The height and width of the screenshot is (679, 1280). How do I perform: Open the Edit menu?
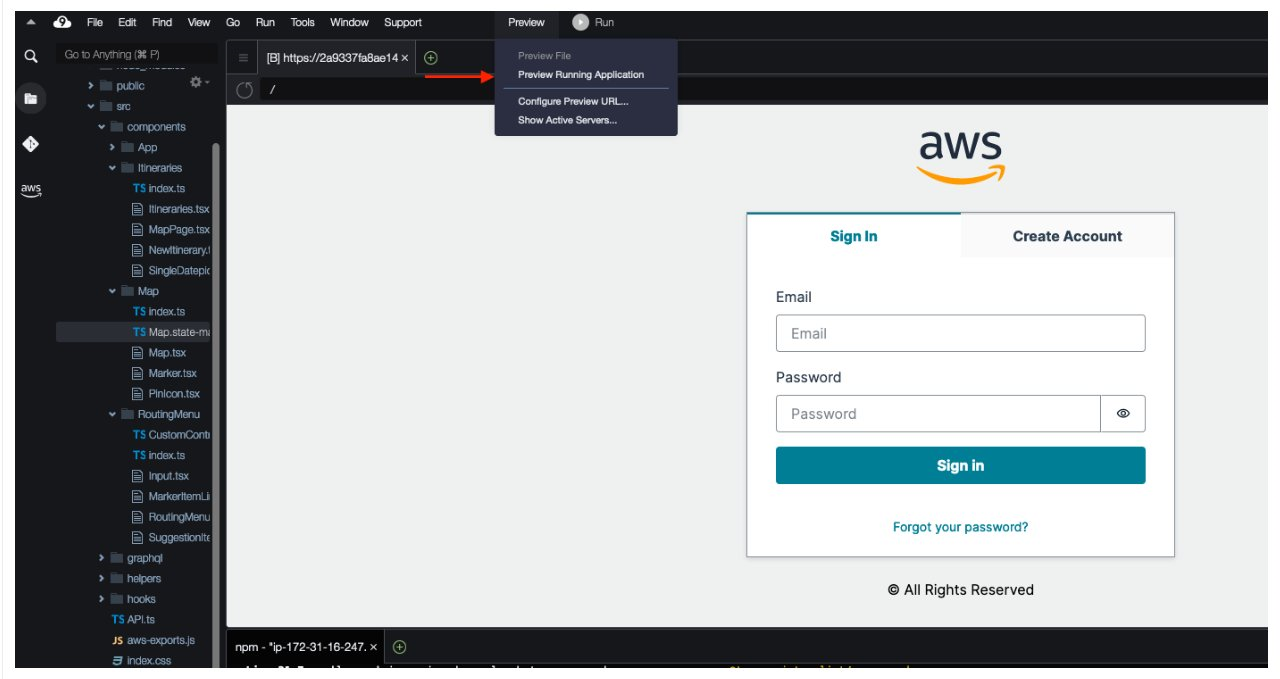pyautogui.click(x=127, y=22)
